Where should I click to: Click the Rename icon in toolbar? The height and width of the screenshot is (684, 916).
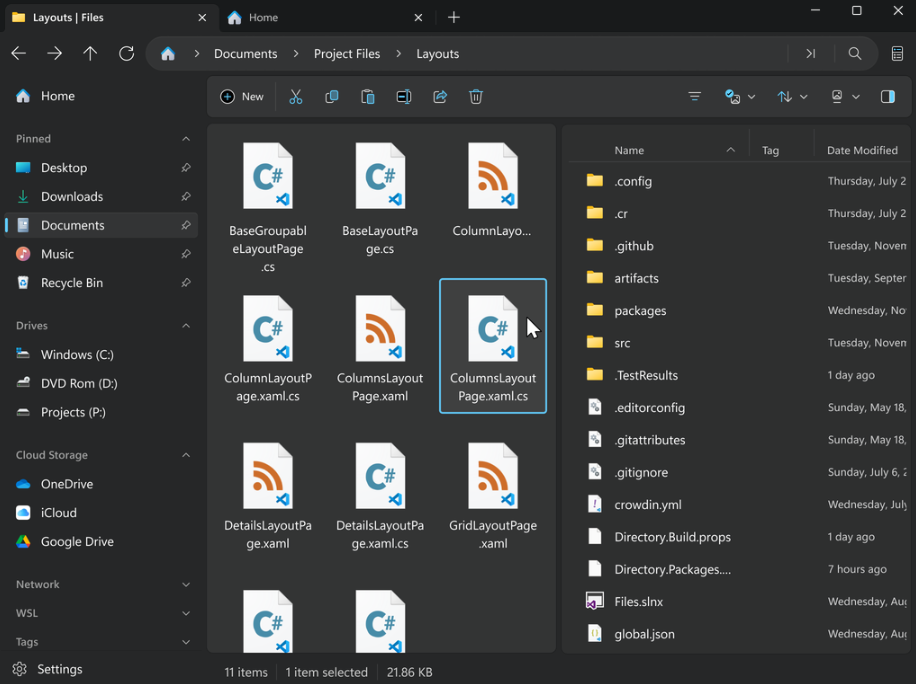(x=404, y=97)
